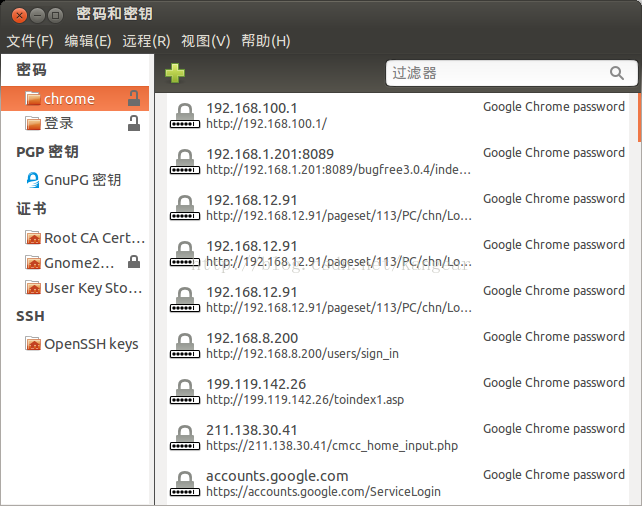
Task: Click the http://192.168.100.1/ URL text
Action: click(x=267, y=123)
